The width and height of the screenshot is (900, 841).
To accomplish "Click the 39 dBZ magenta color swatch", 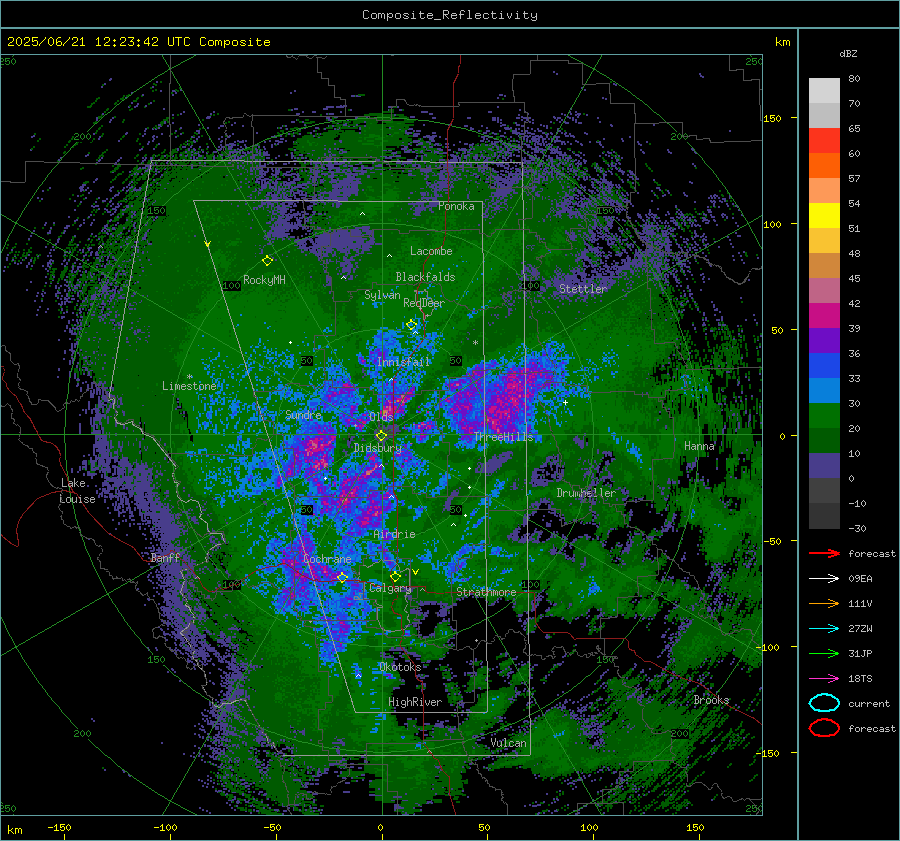I will (824, 315).
